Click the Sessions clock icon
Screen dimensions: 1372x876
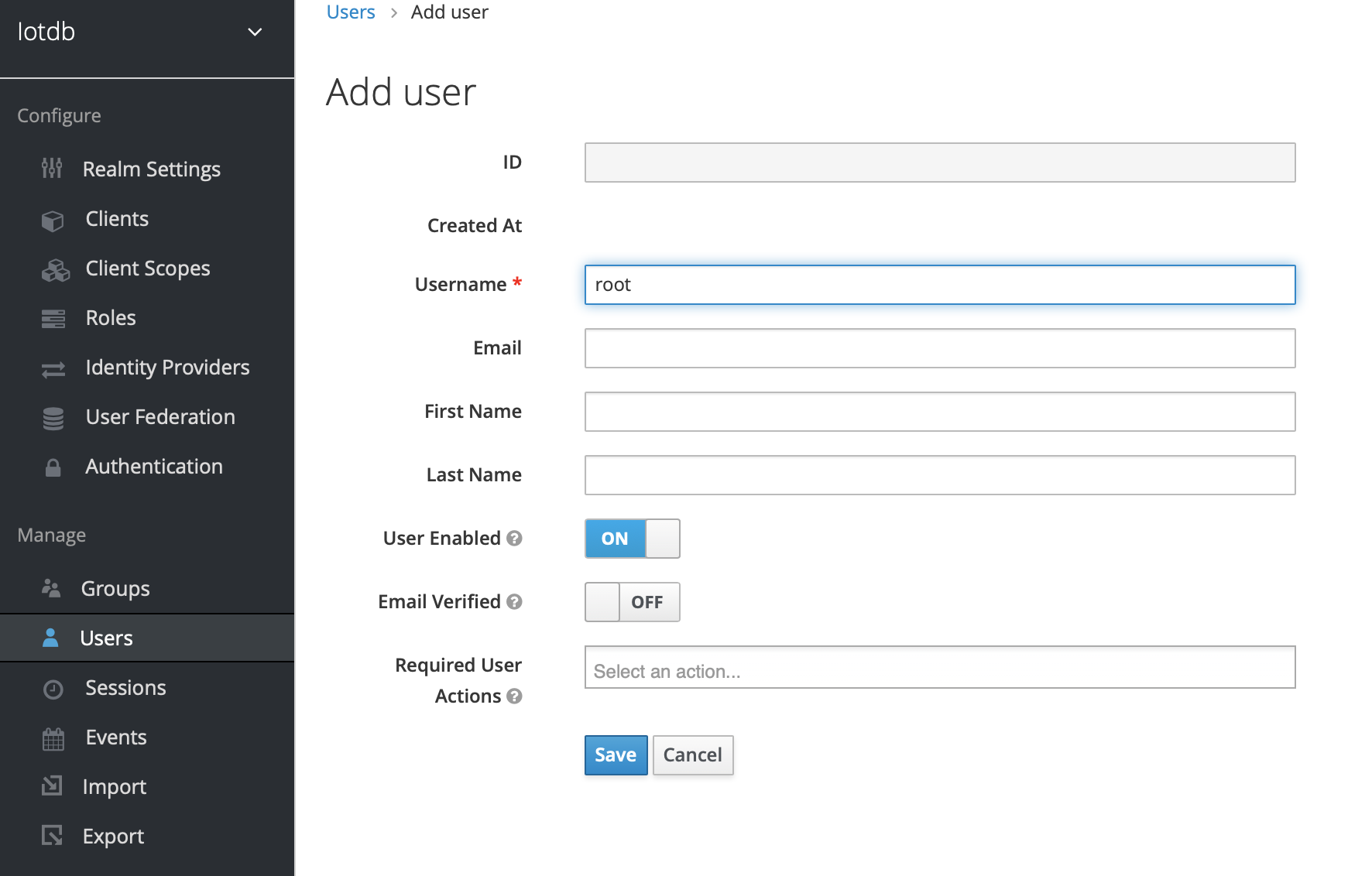click(x=53, y=689)
